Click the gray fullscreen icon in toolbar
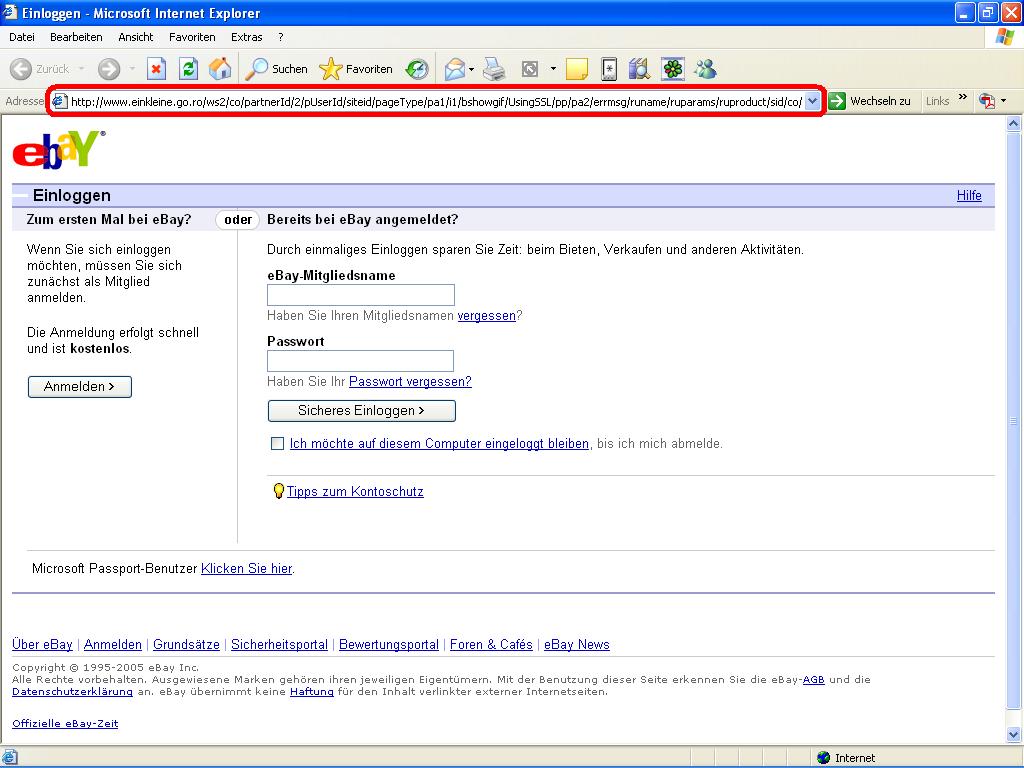Viewport: 1024px width, 768px height. pyautogui.click(x=530, y=69)
